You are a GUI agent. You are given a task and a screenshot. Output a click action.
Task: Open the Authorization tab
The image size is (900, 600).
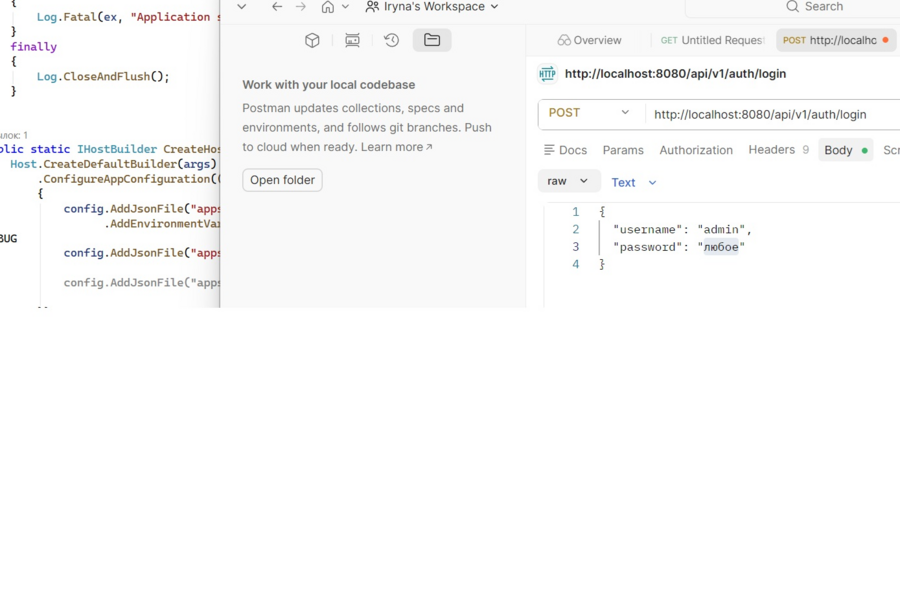(696, 150)
